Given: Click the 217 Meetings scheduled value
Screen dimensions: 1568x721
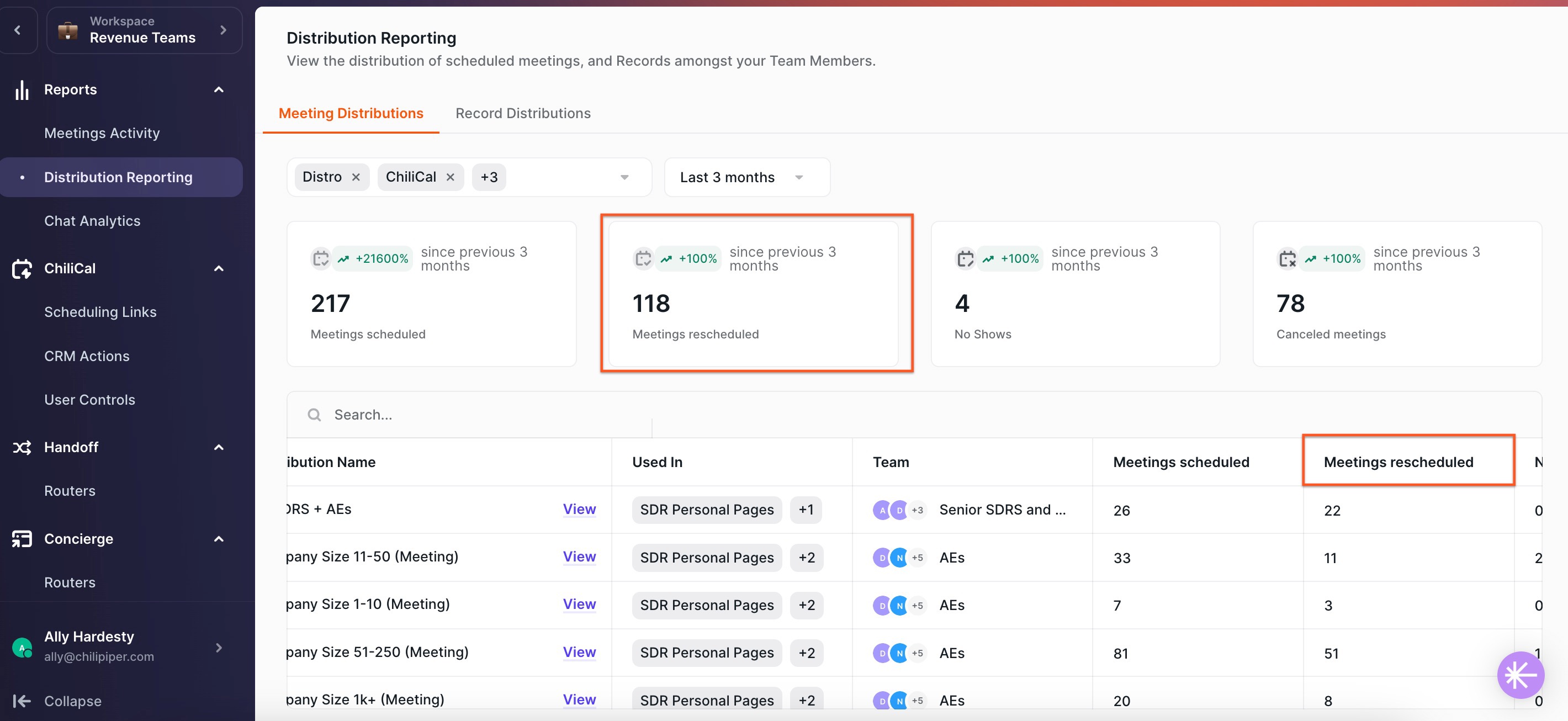Looking at the screenshot, I should click(331, 304).
